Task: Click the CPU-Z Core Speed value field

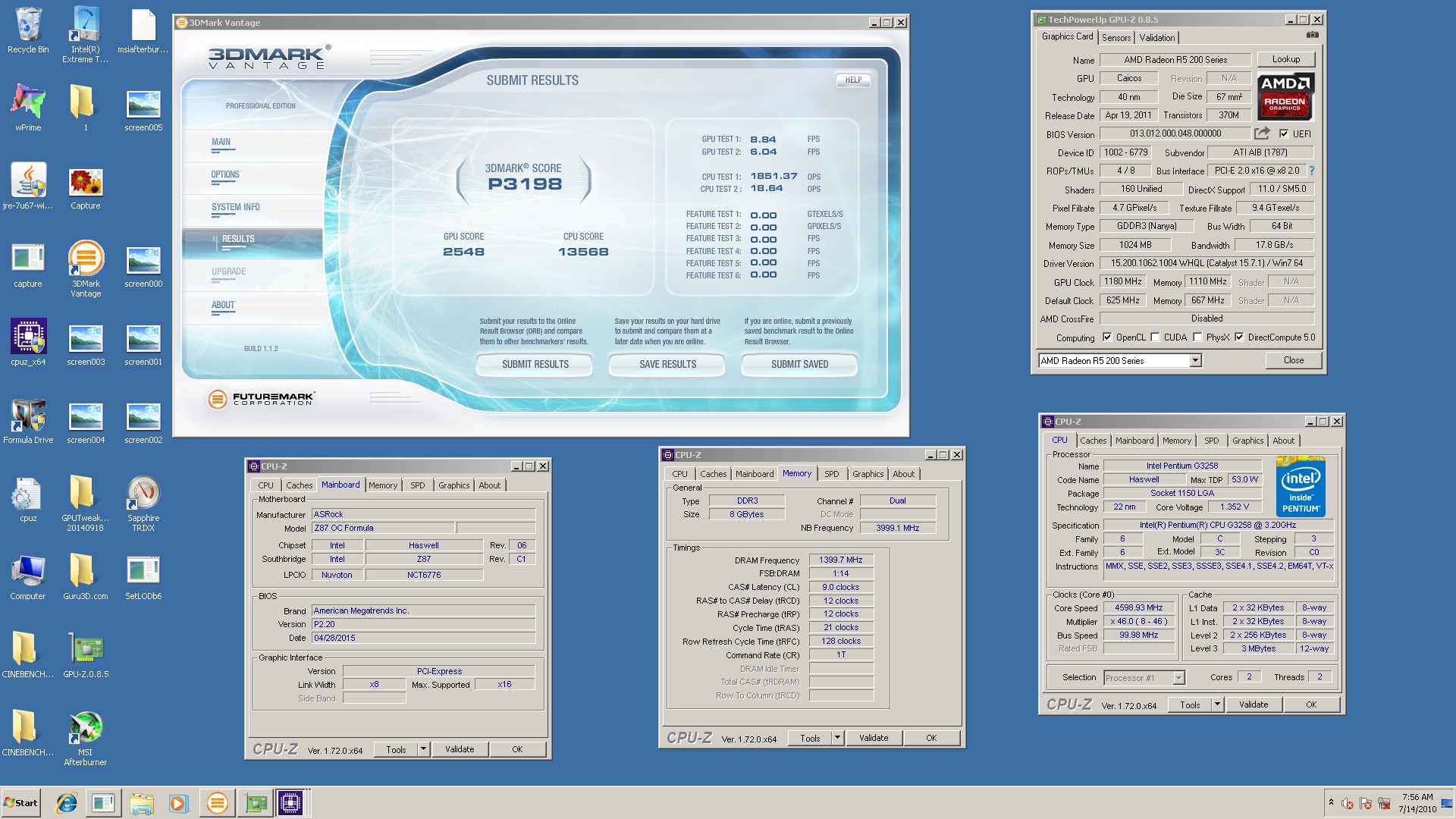Action: (1139, 607)
